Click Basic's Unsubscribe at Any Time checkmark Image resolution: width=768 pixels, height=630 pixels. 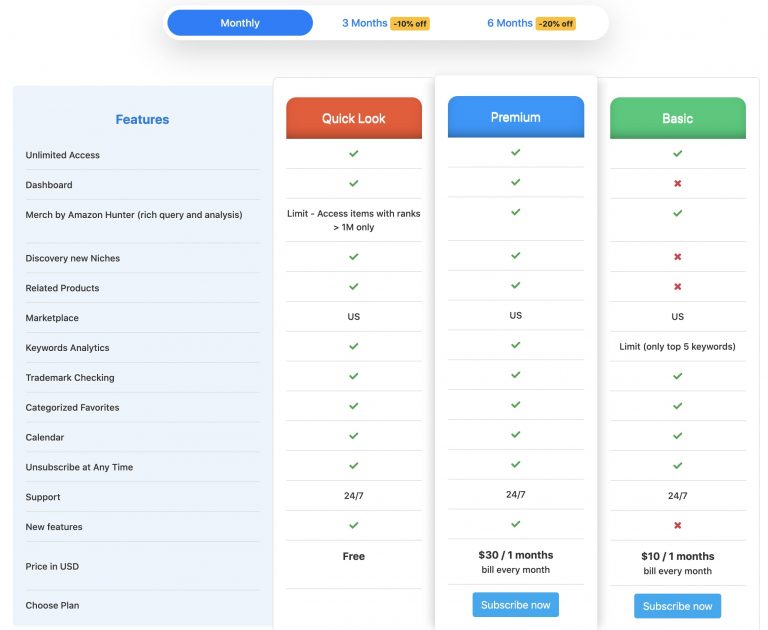tap(677, 465)
